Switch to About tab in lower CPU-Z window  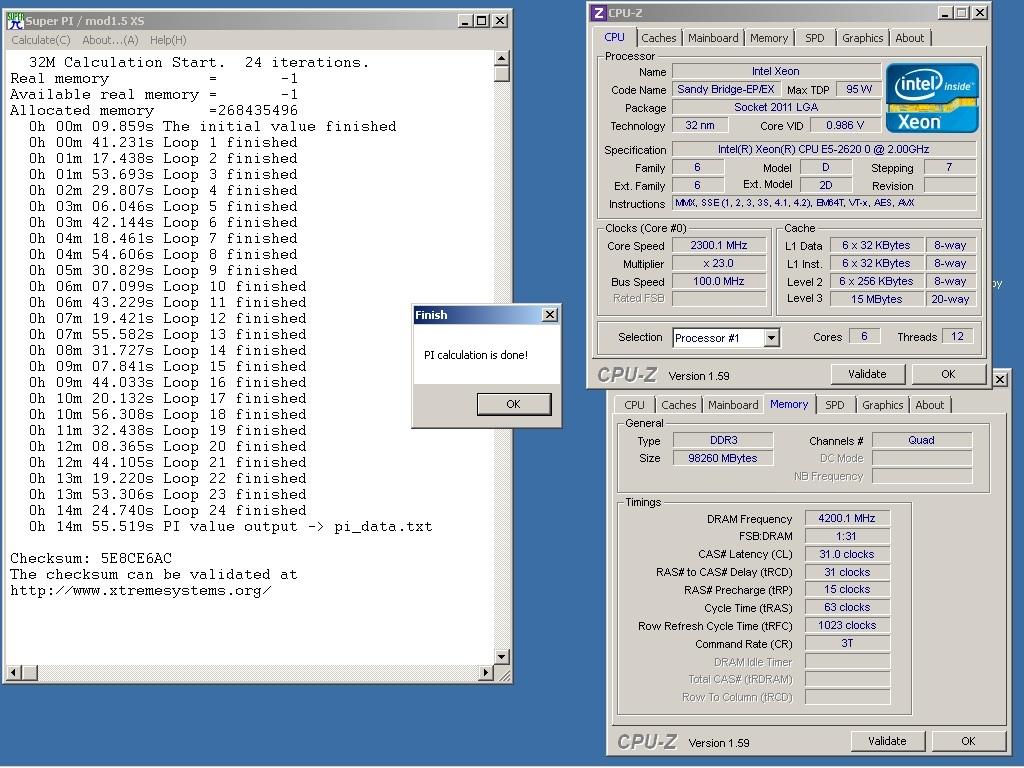click(929, 405)
